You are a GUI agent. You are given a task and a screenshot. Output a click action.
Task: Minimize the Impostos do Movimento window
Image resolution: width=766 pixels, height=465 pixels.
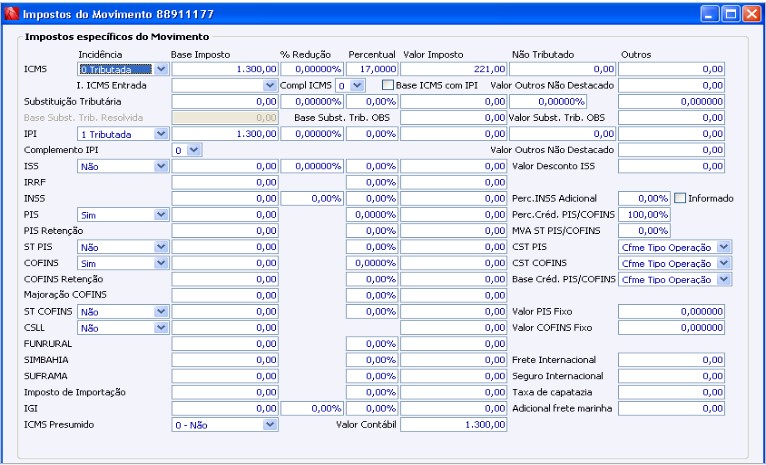tap(710, 14)
